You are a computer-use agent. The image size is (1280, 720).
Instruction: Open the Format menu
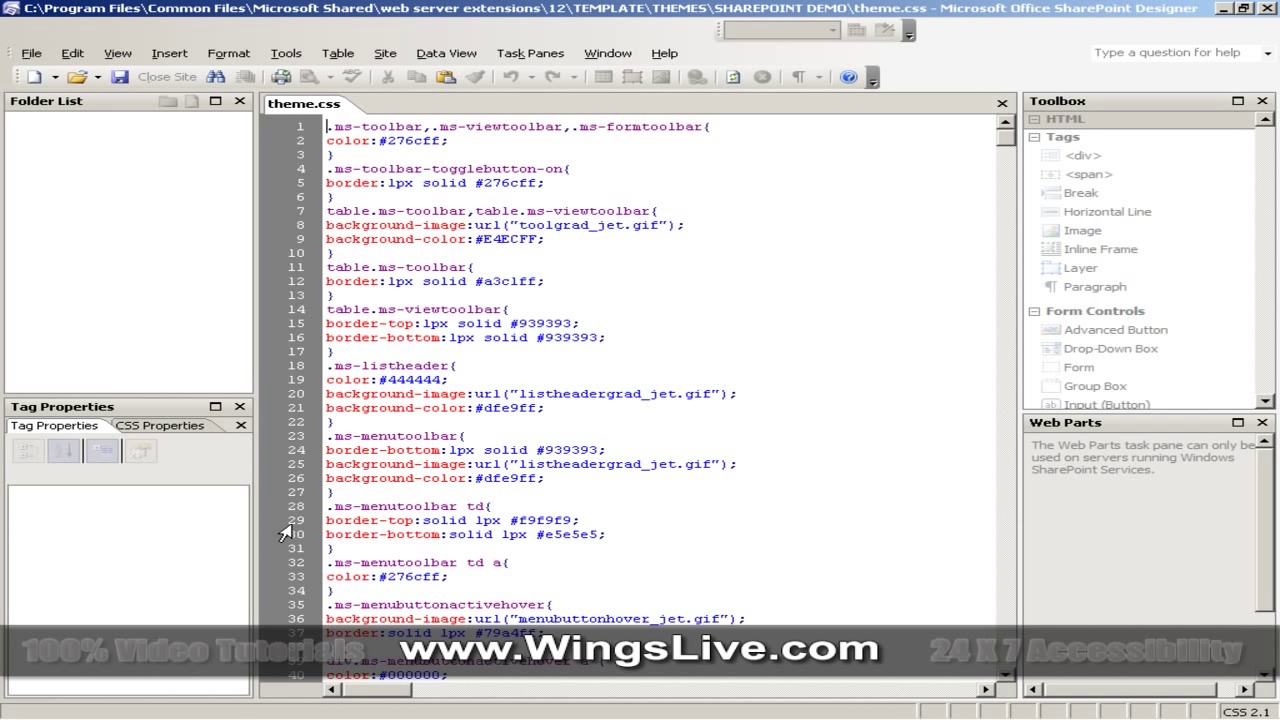tap(229, 53)
